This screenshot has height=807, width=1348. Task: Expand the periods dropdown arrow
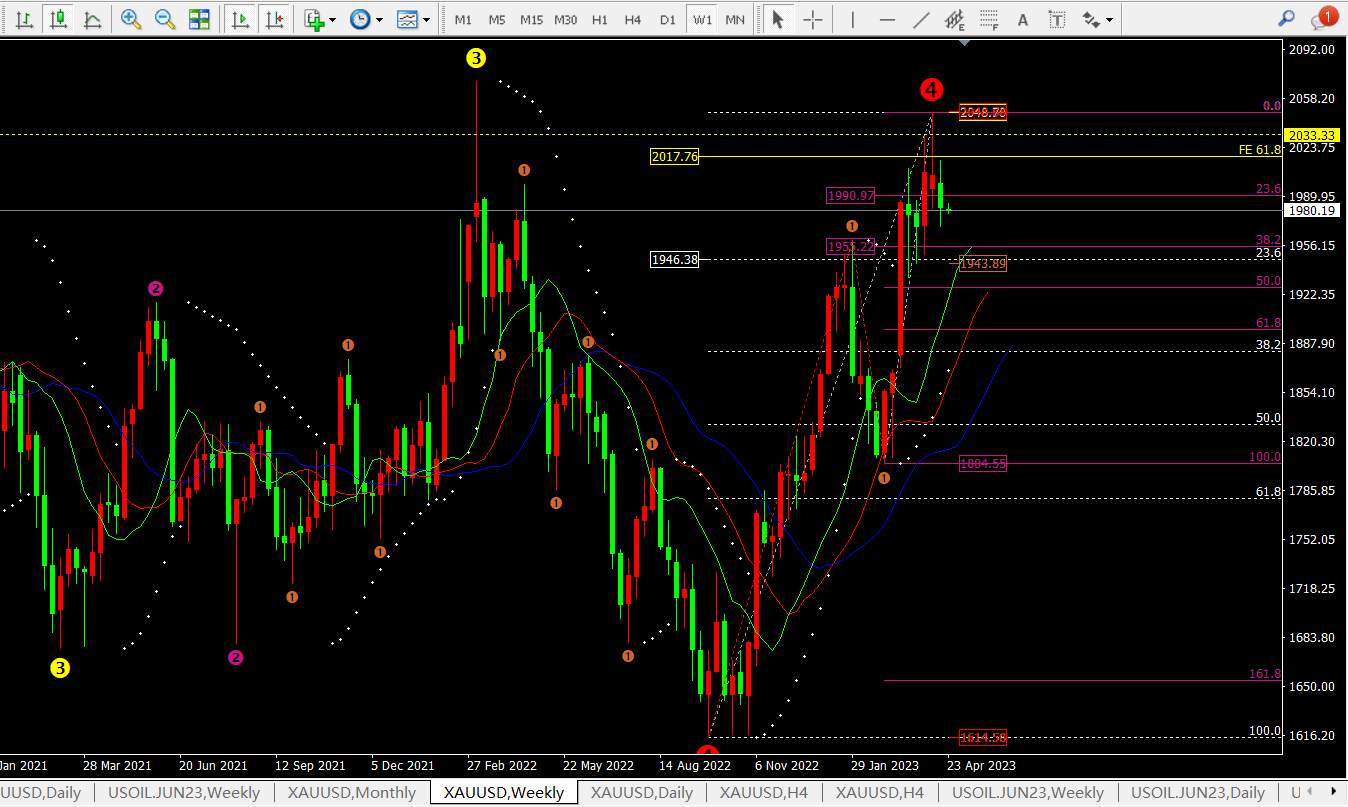(378, 19)
